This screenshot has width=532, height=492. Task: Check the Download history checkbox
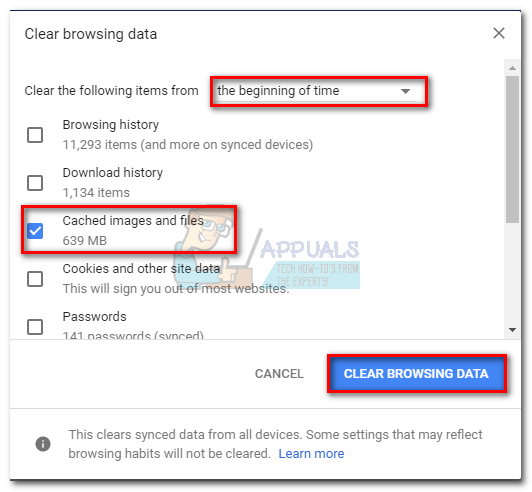pyautogui.click(x=35, y=183)
